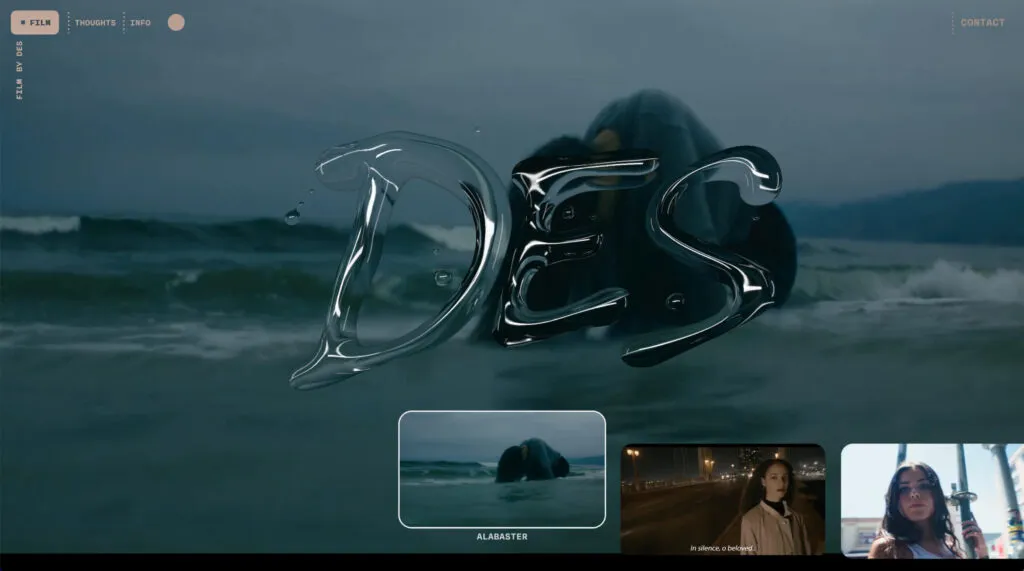Go to the INFO section
This screenshot has height=571, width=1024.
[140, 22]
